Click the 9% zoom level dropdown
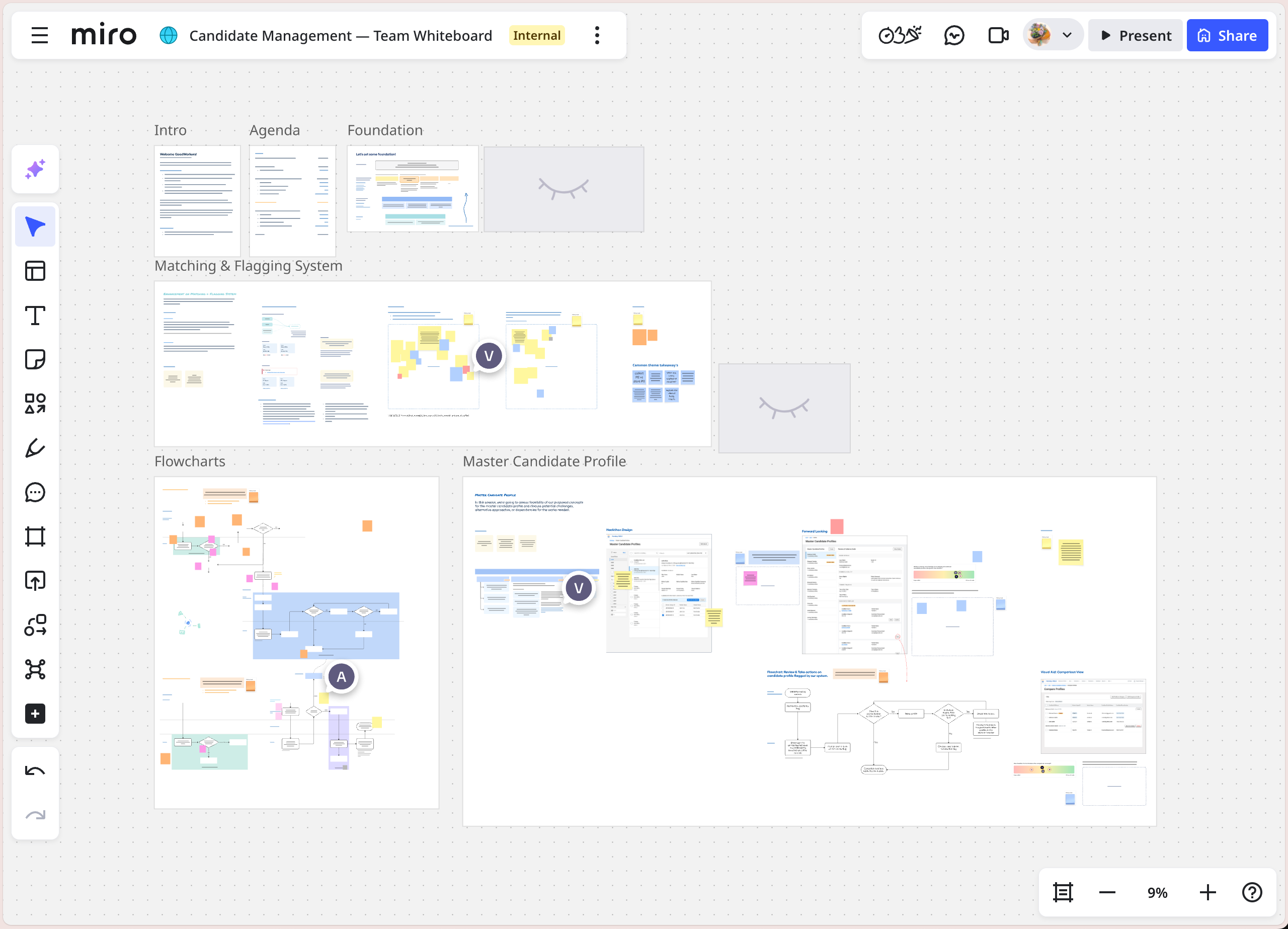Viewport: 1288px width, 929px height. coord(1157,893)
